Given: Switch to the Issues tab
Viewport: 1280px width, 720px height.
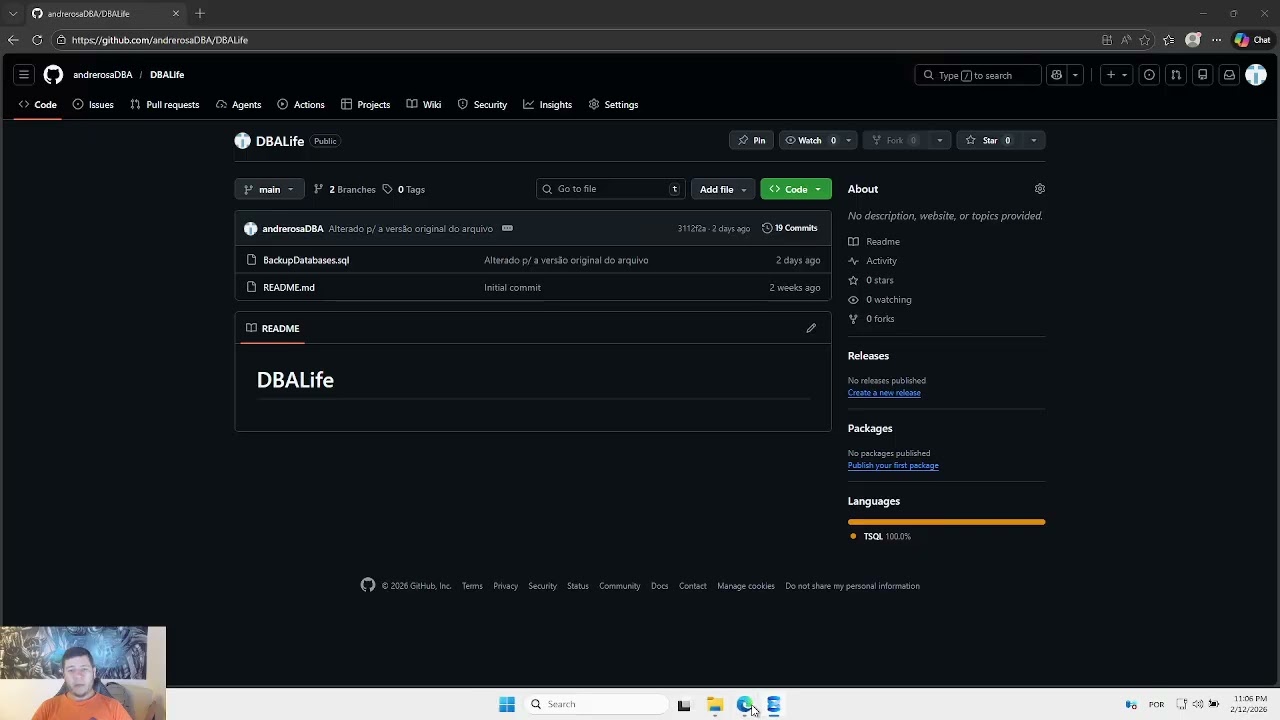Looking at the screenshot, I should tap(93, 105).
